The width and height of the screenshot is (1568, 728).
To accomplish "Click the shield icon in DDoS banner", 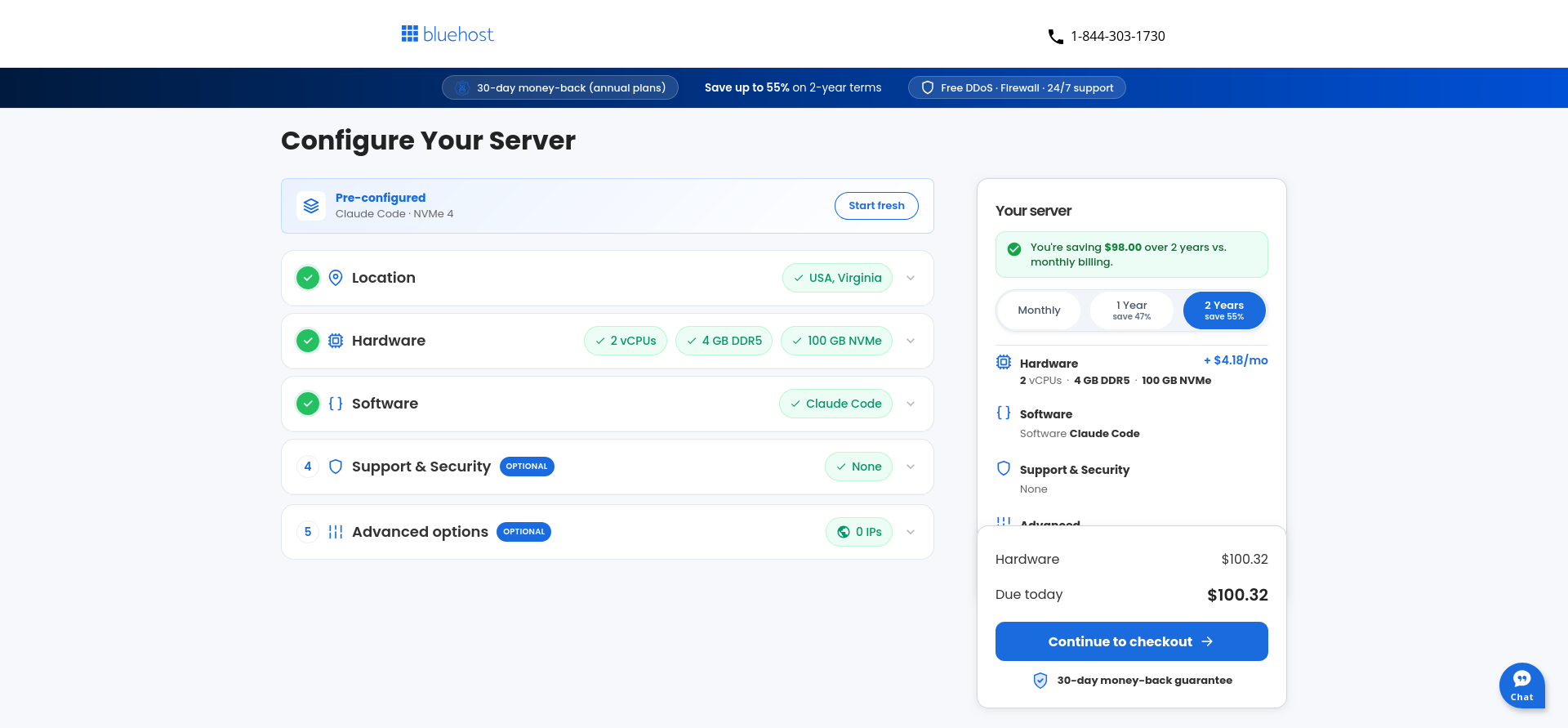I will click(928, 87).
